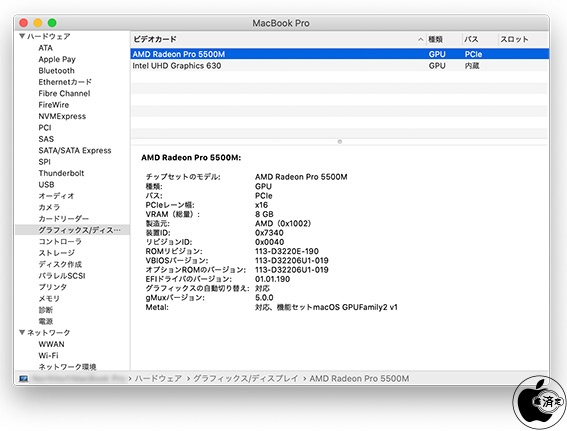
Task: Collapse the ハードウェア section triangle
Action: click(22, 36)
